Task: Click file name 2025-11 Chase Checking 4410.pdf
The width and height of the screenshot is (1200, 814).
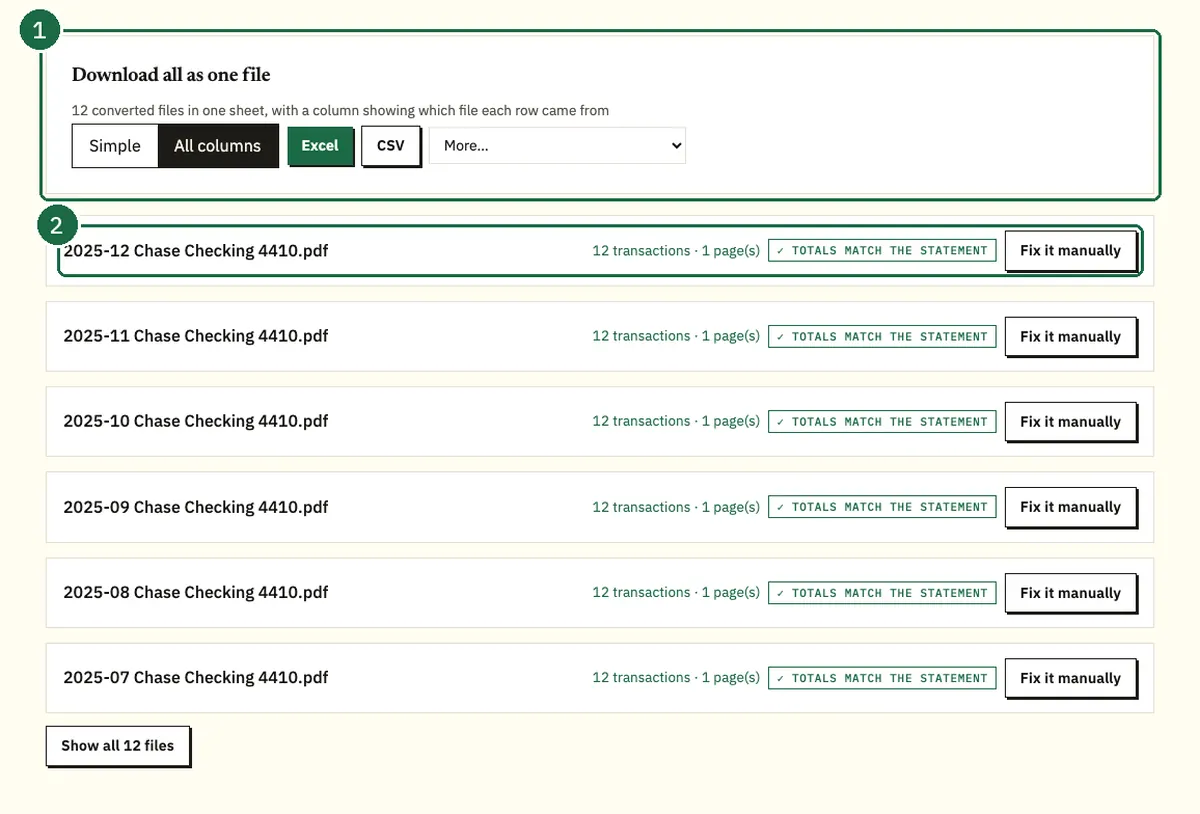Action: coord(196,336)
